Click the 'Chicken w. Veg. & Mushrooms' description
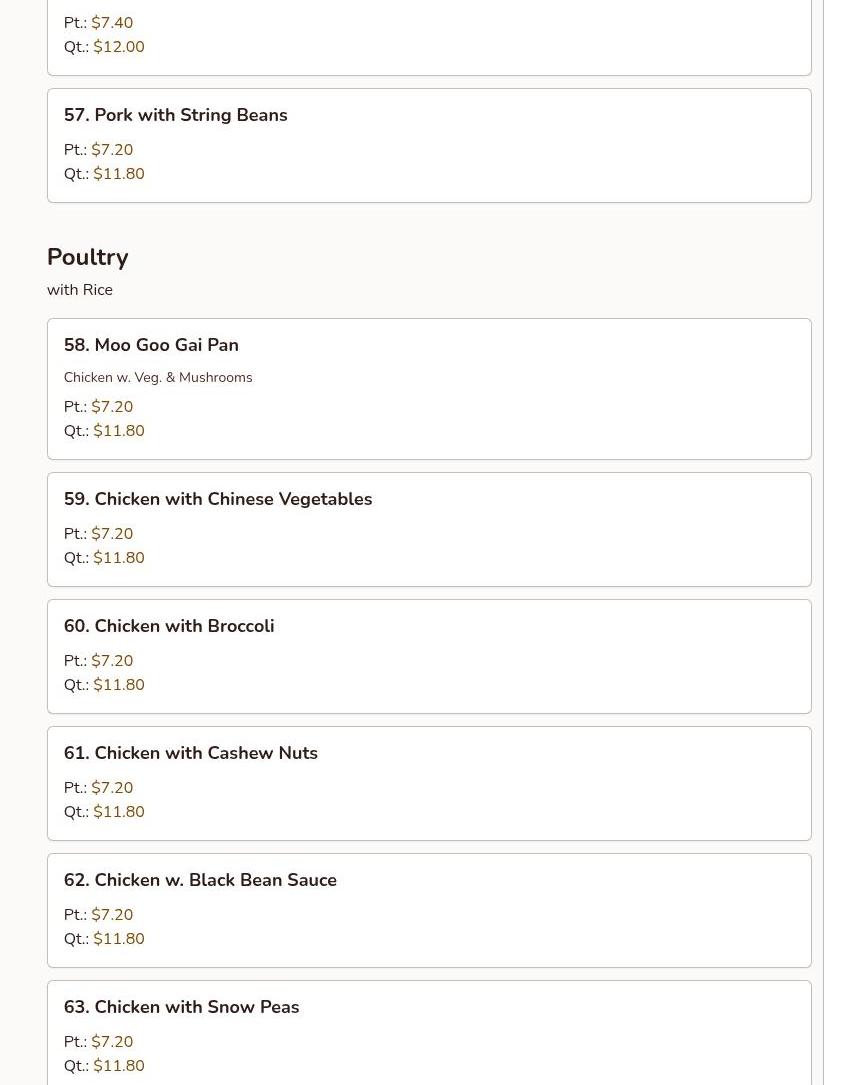Screen dimensions: 844x1085 tap(158, 377)
